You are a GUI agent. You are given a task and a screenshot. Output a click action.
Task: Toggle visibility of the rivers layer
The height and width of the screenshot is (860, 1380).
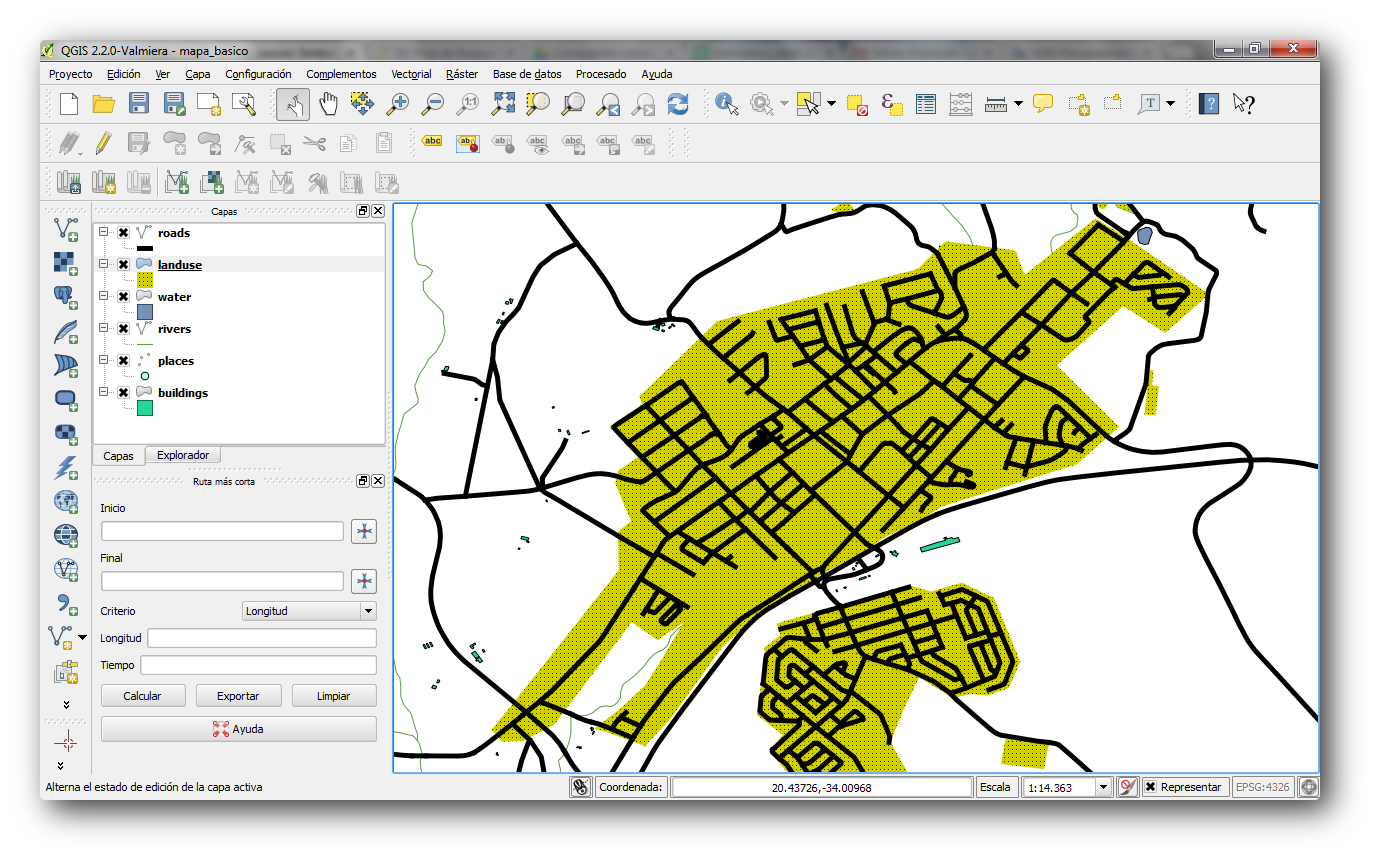coord(123,329)
